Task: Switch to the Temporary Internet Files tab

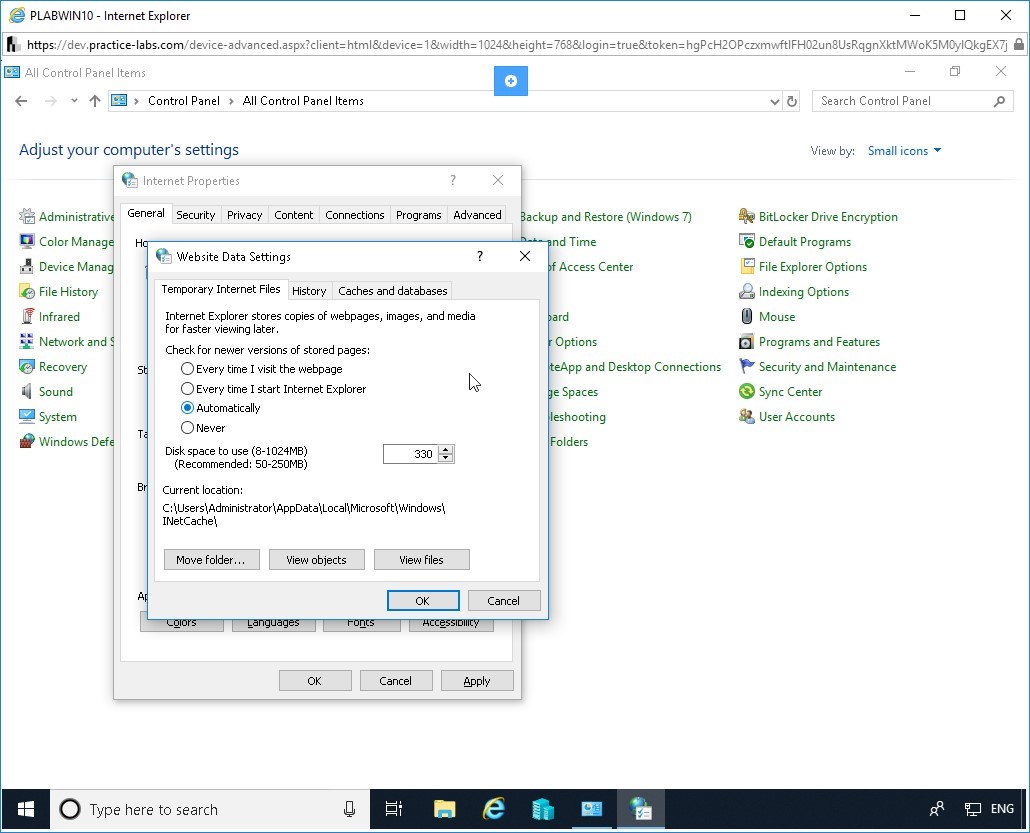Action: (x=221, y=289)
